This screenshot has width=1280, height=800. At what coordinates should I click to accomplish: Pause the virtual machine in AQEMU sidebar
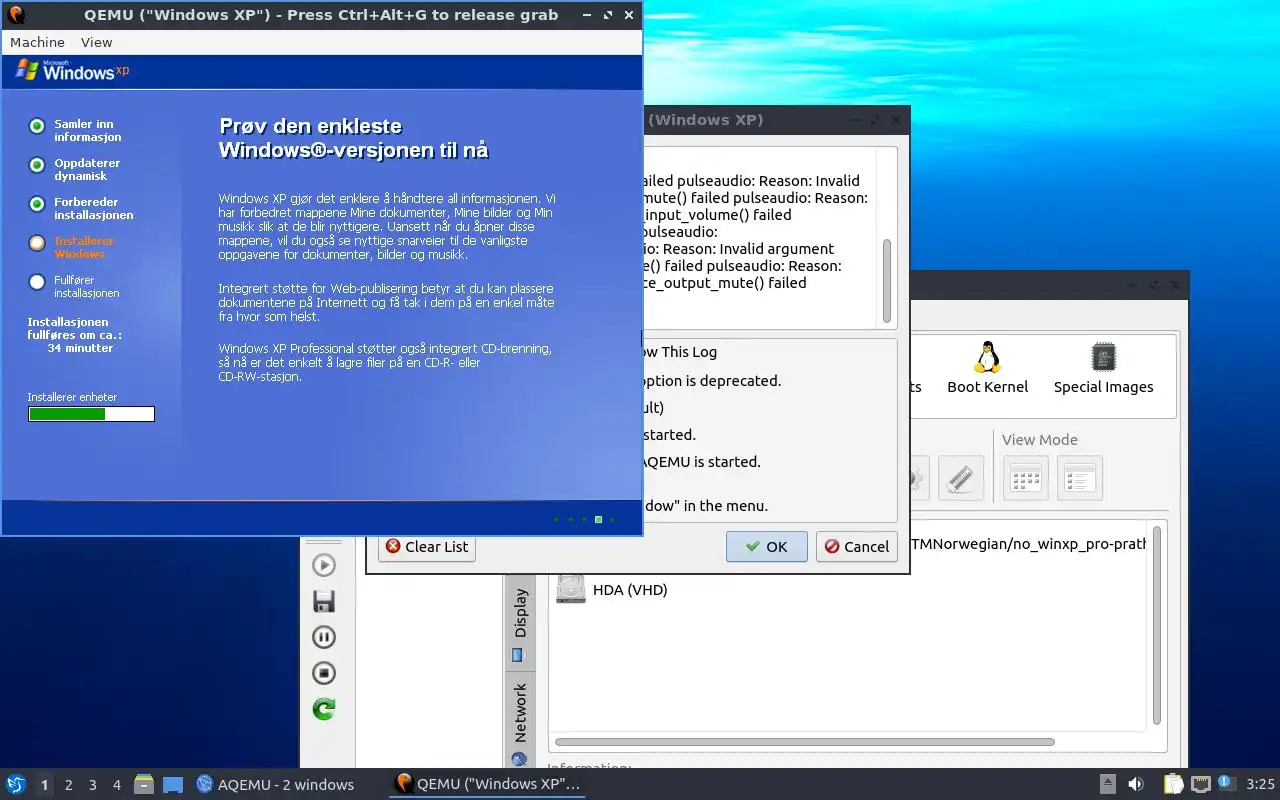click(324, 637)
